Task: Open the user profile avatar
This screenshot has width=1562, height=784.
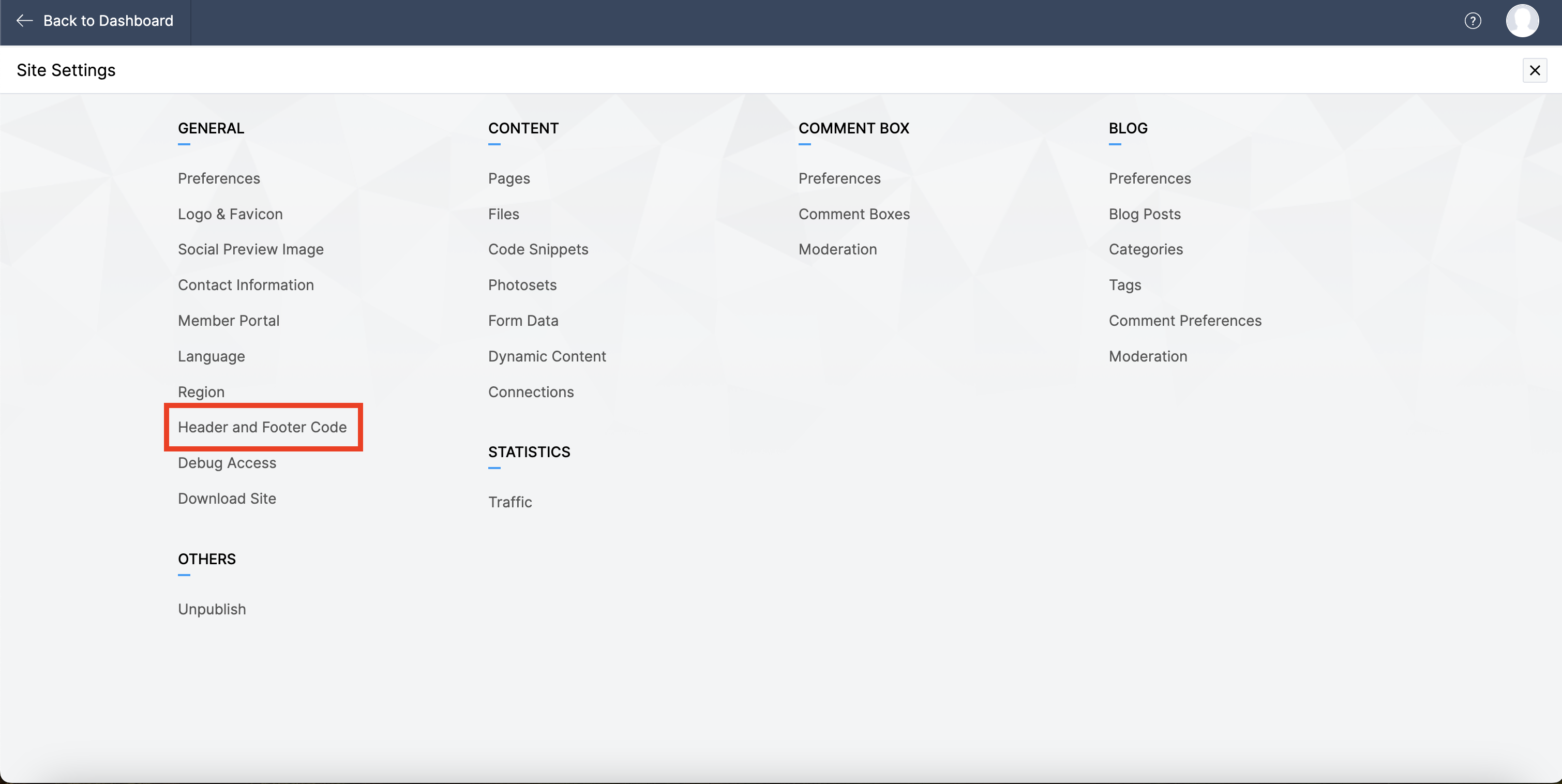Action: [1522, 21]
